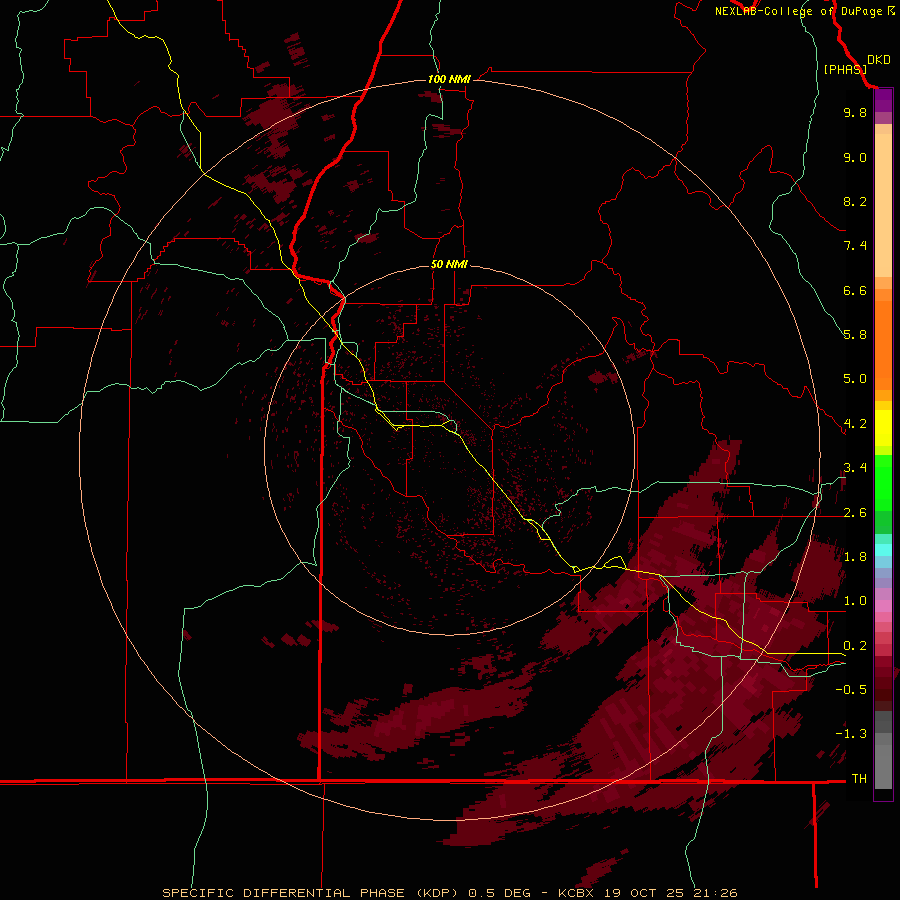The image size is (900, 900).
Task: Click the 7.4 value on color scale
Action: 855,246
